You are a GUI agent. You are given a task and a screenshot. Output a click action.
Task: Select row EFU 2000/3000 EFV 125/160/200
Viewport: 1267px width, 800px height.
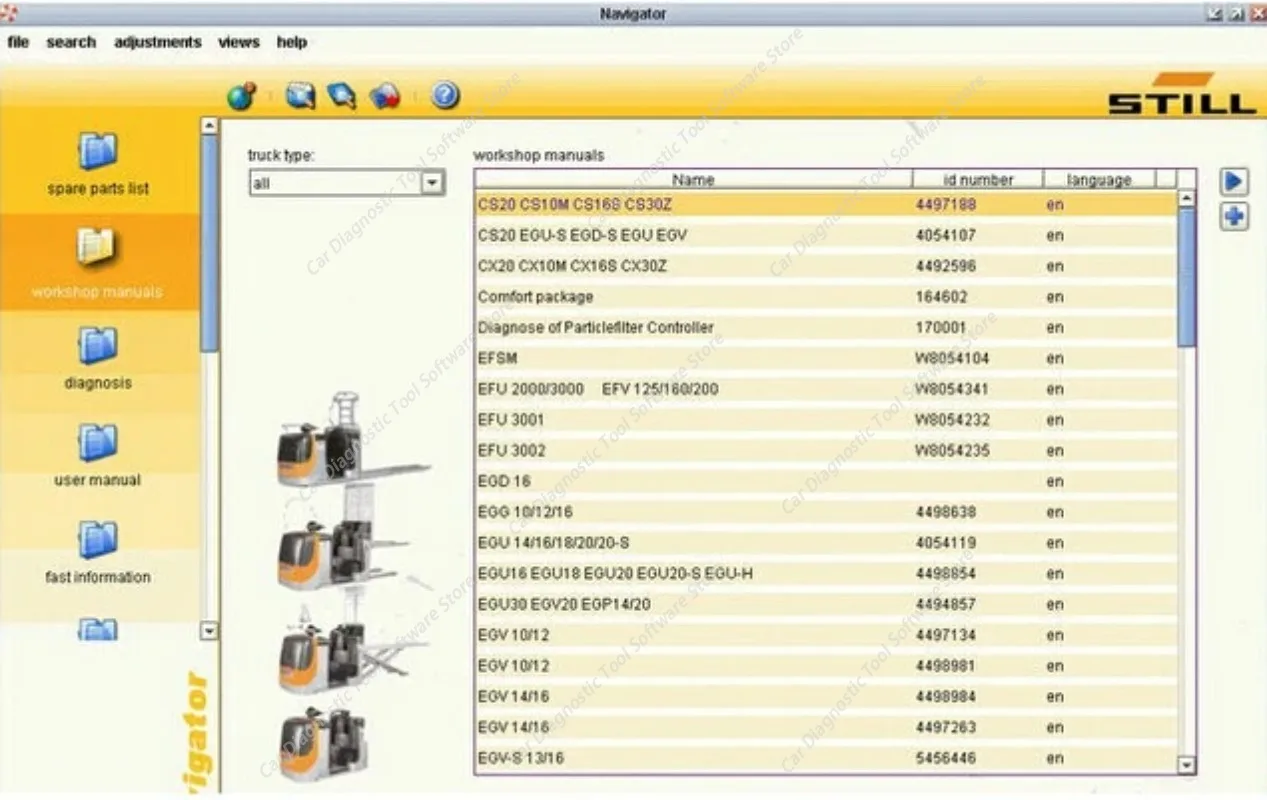point(826,389)
